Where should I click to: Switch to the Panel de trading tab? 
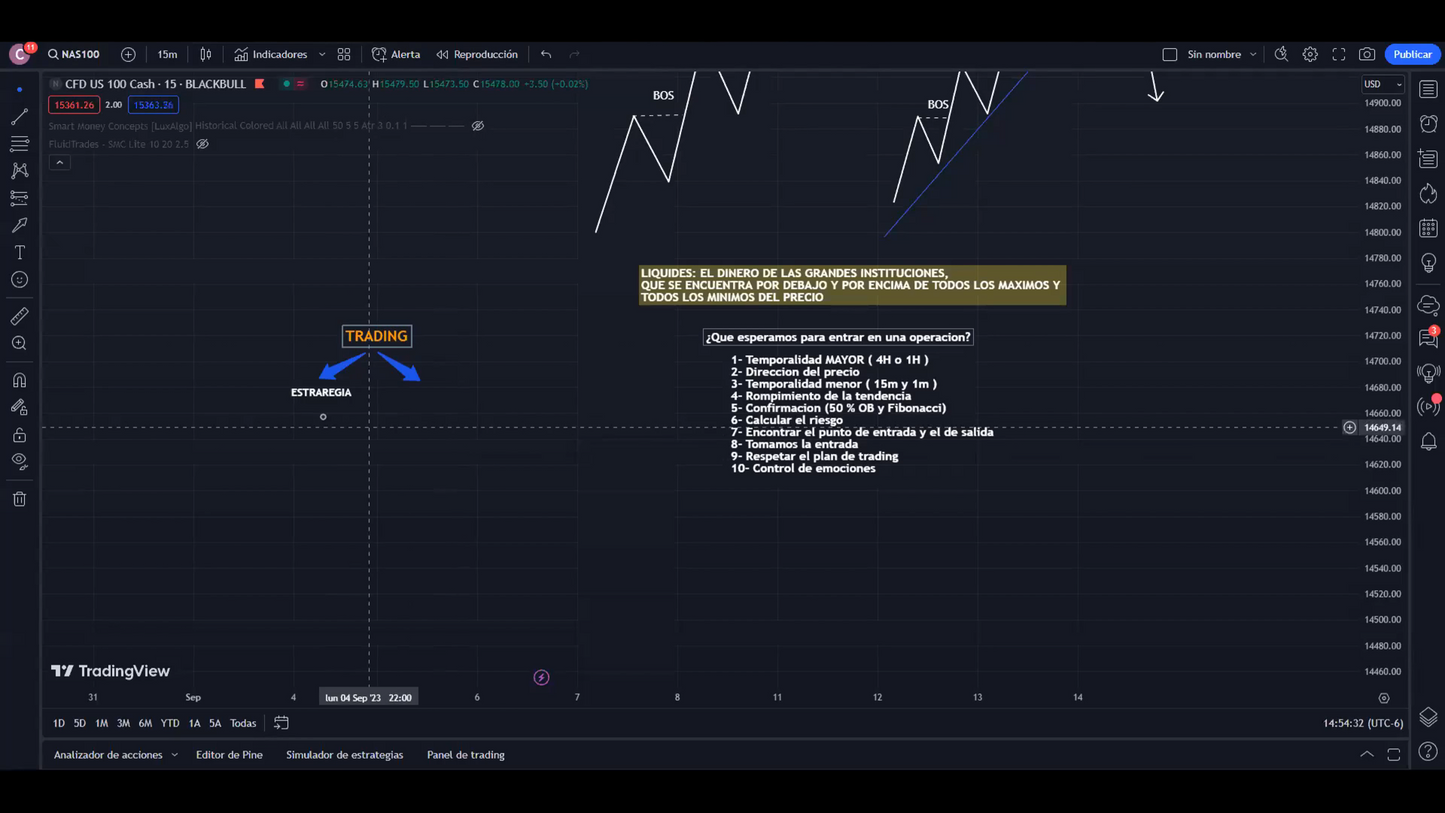click(x=465, y=755)
